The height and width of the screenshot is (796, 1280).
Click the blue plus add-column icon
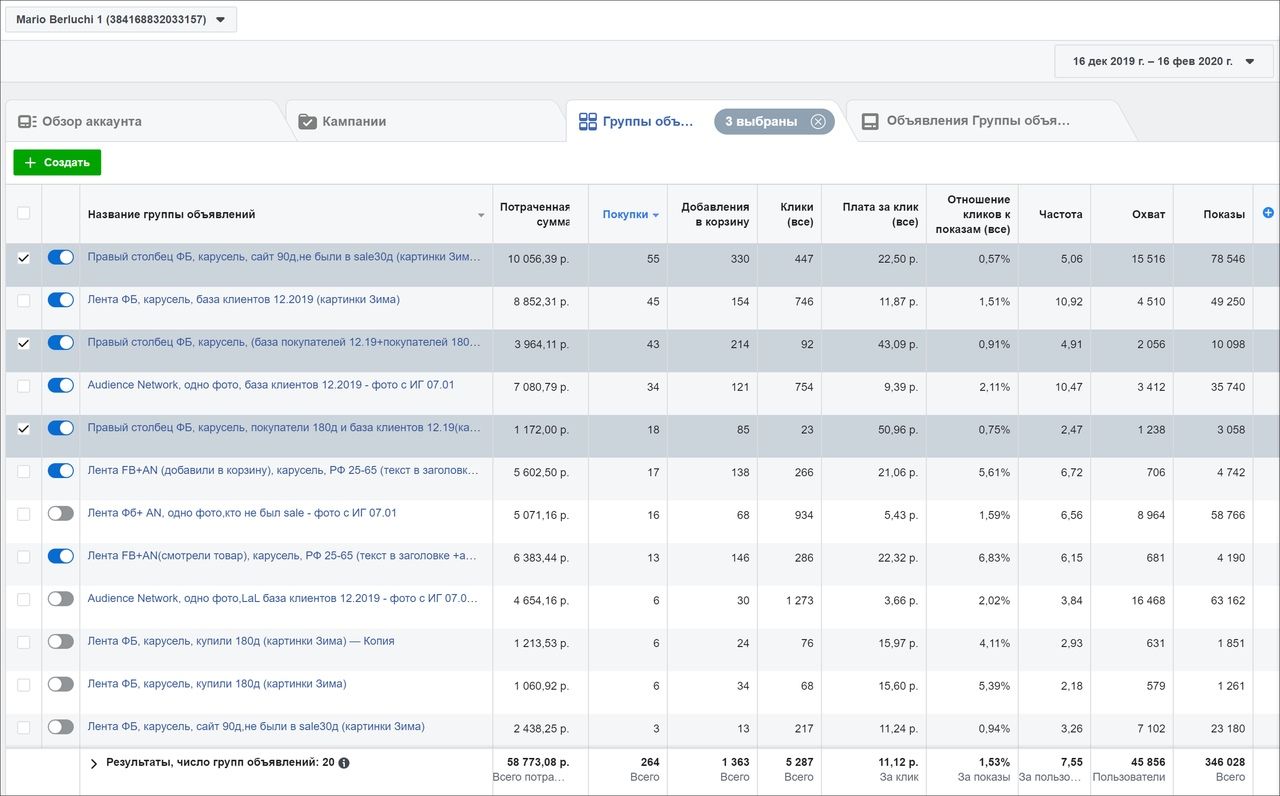(x=1269, y=212)
